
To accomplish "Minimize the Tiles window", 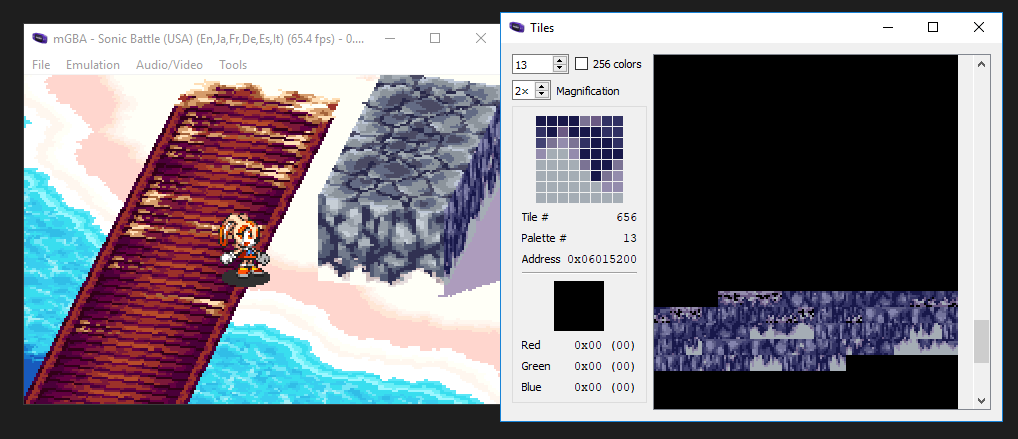I will (888, 27).
